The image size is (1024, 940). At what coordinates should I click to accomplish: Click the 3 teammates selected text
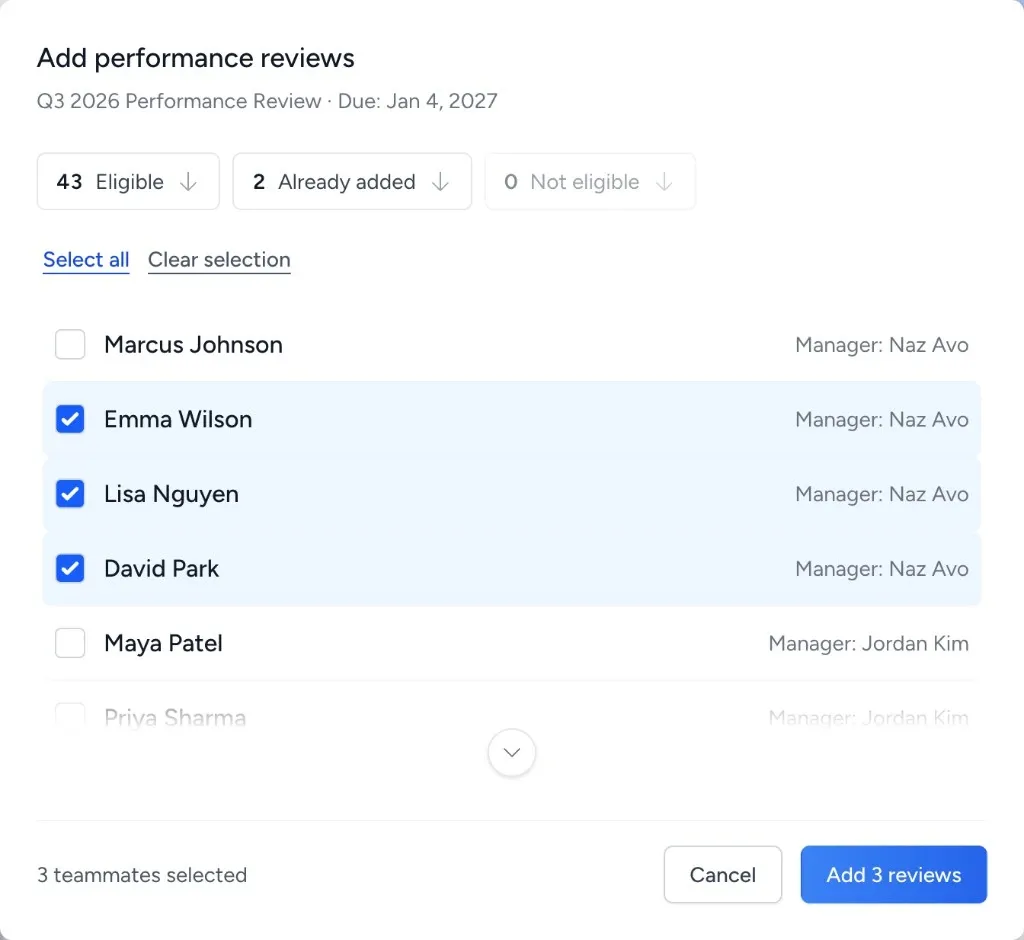point(142,875)
